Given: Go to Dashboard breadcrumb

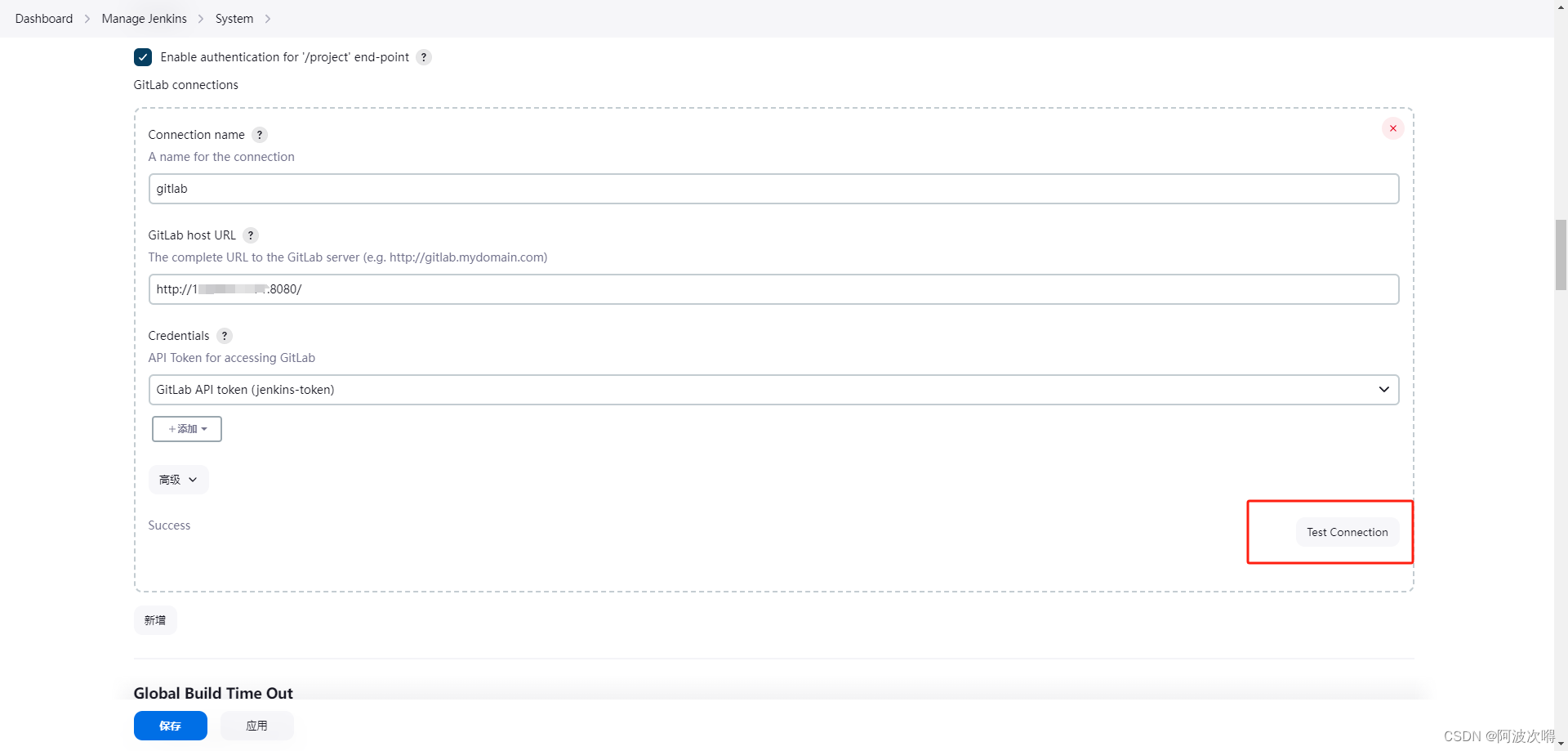Looking at the screenshot, I should pyautogui.click(x=44, y=19).
